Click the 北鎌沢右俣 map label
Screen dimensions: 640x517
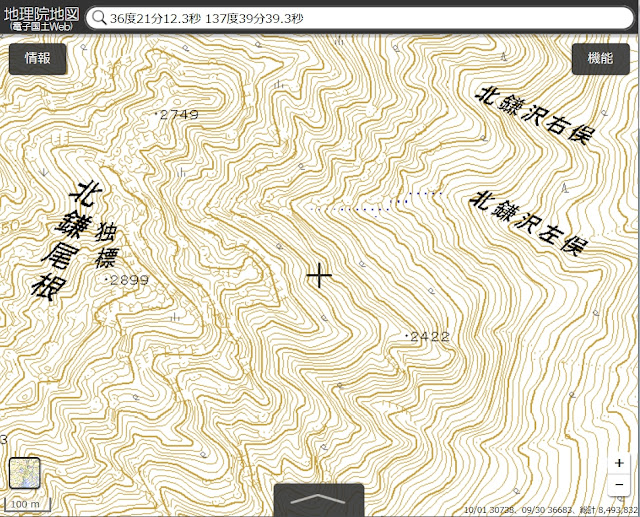(x=536, y=115)
